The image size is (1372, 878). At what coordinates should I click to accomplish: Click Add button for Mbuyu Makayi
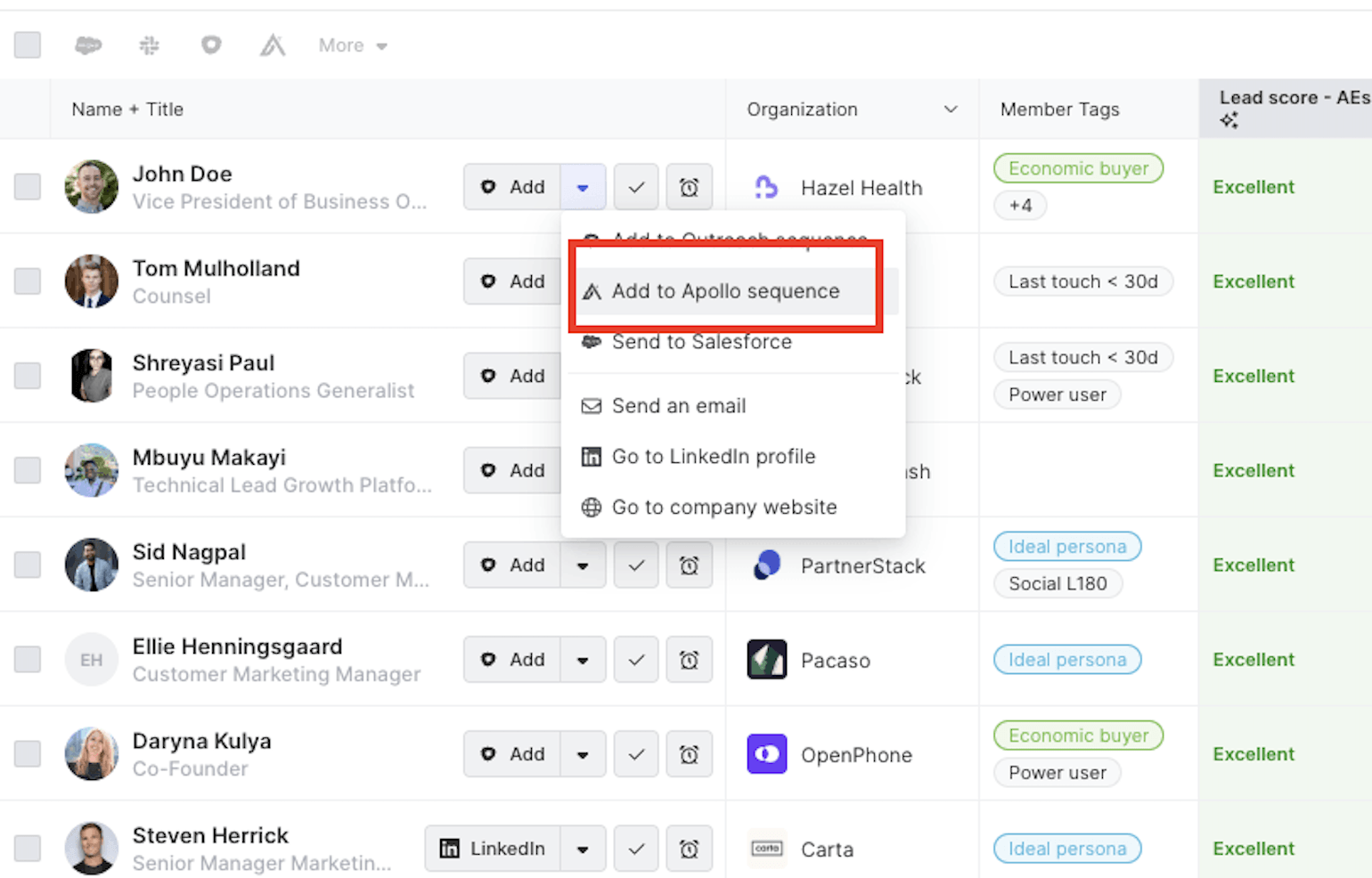(x=512, y=470)
